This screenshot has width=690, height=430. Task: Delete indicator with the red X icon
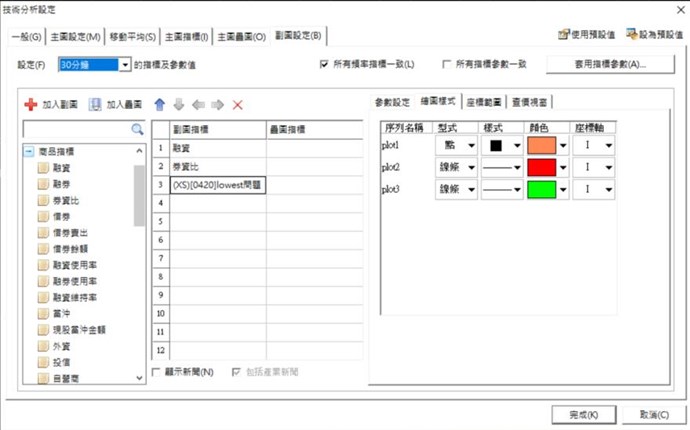coord(237,105)
